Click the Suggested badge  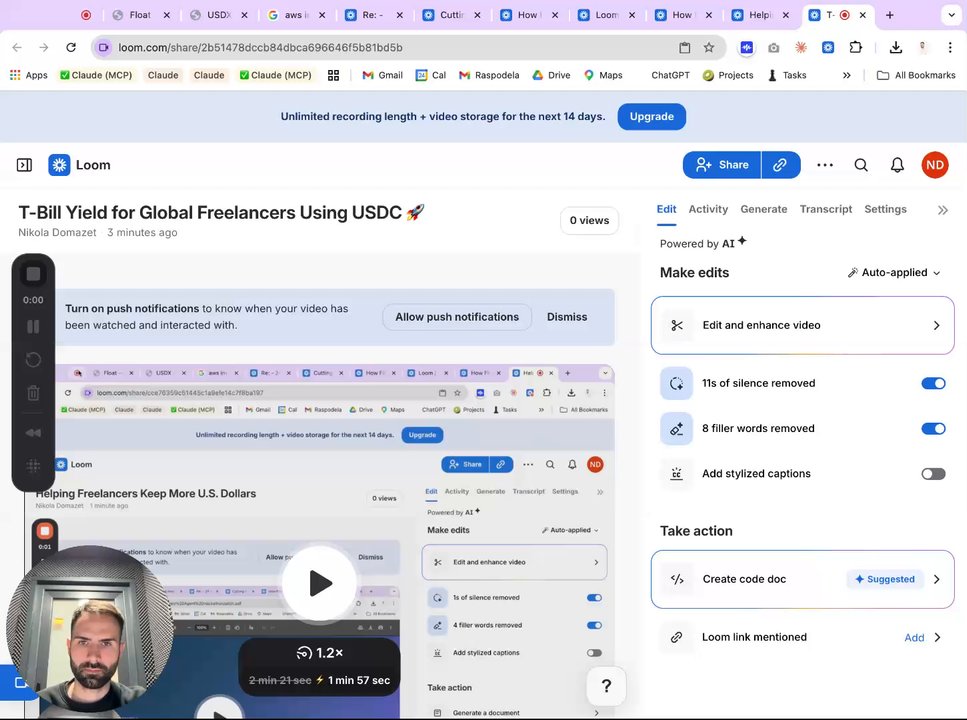pyautogui.click(x=885, y=579)
